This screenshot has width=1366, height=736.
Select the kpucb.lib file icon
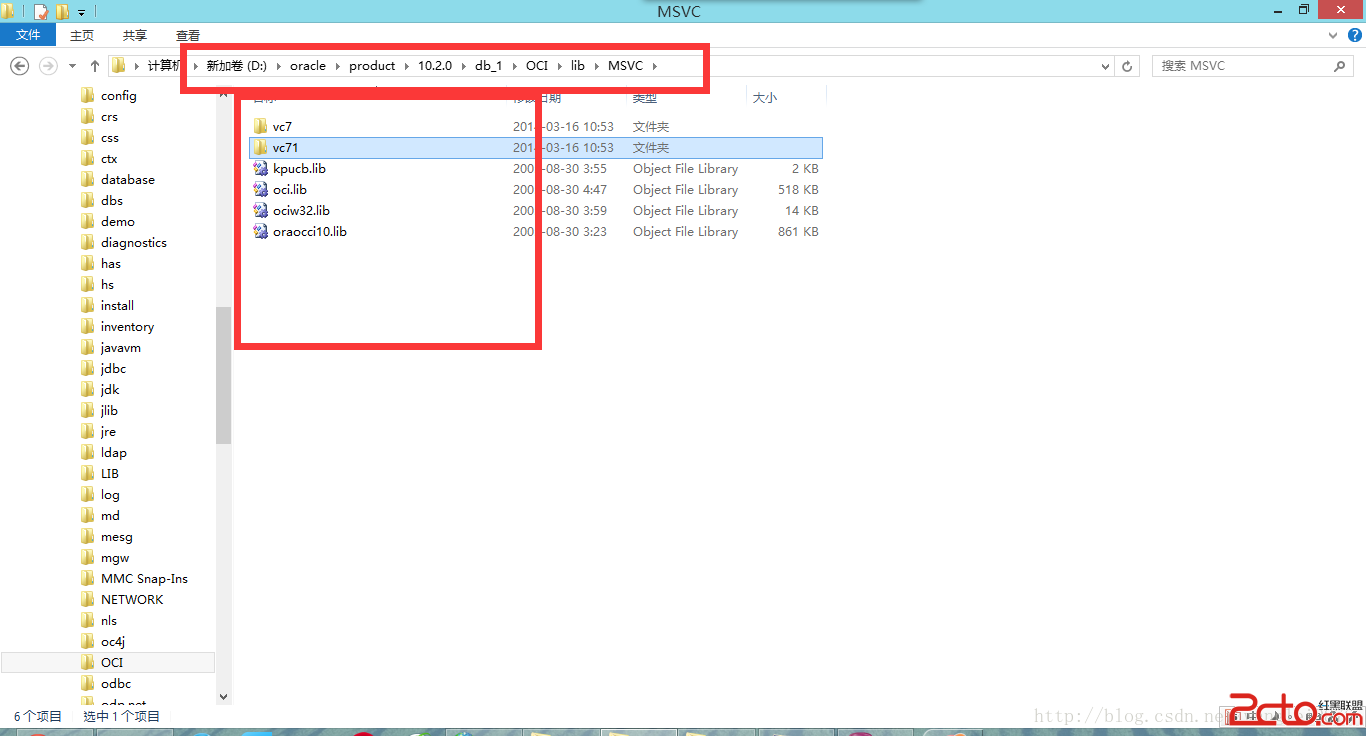point(261,169)
